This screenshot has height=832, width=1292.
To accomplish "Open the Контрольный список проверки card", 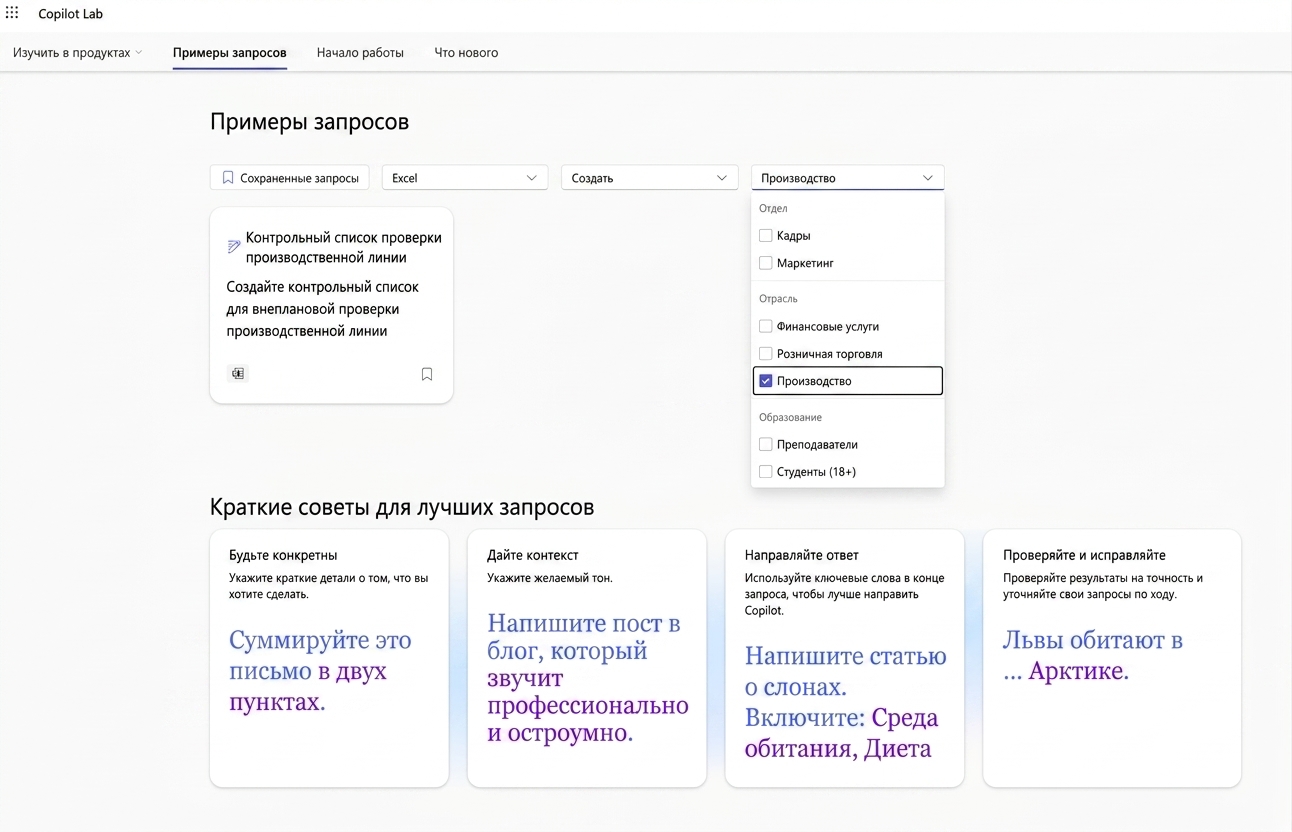I will click(331, 305).
